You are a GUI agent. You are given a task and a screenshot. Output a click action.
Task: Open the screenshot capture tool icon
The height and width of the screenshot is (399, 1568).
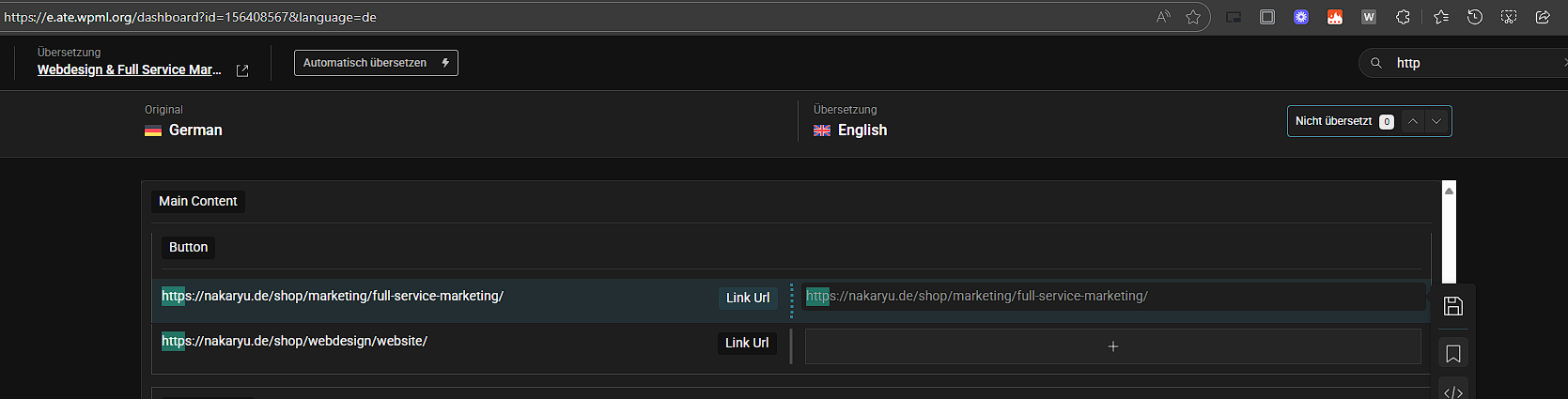(x=1509, y=17)
